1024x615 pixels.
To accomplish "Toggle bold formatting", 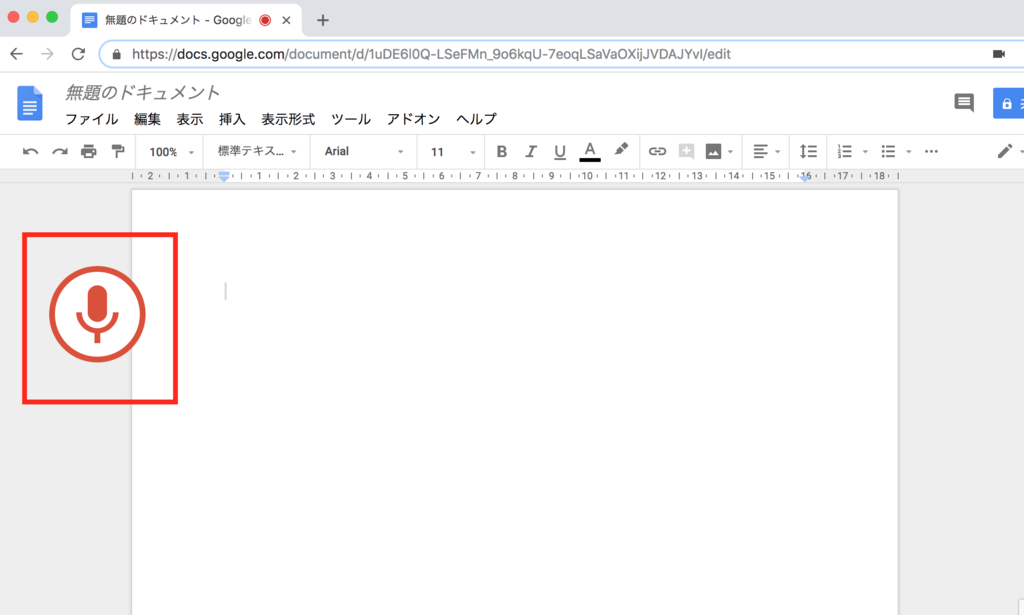I will click(501, 151).
